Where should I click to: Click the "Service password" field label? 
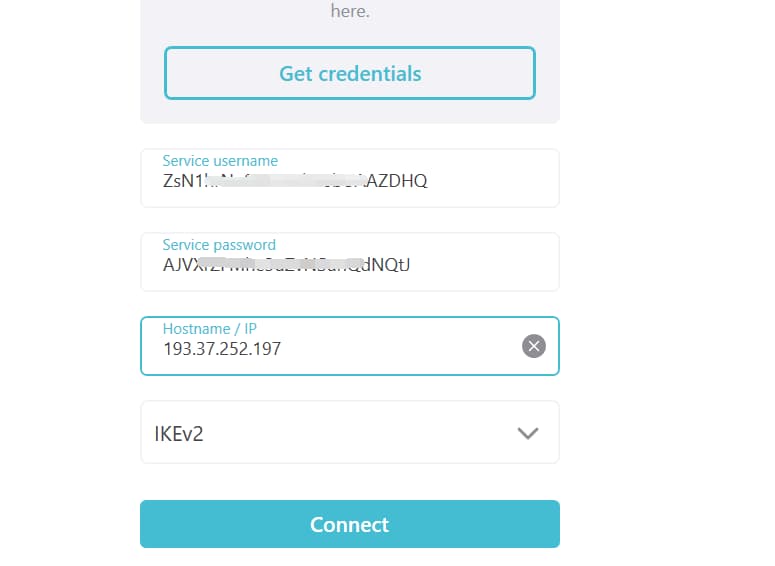219,245
